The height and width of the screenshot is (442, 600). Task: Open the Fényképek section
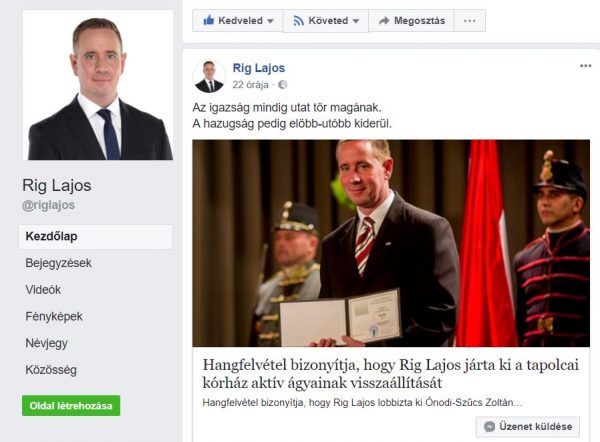(x=54, y=316)
